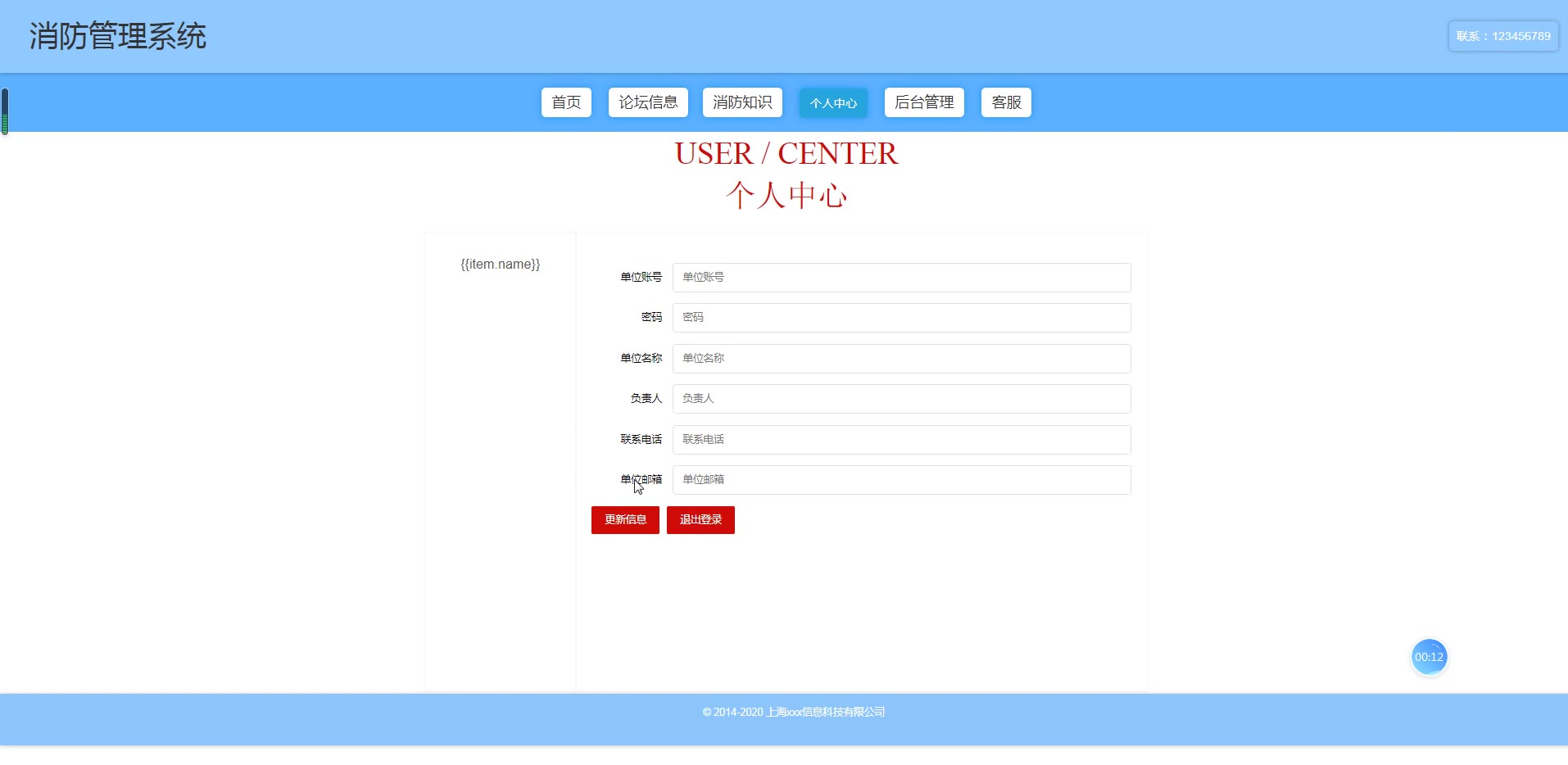1568x765 pixels.
Task: Focus the 负责人 input field
Action: (x=901, y=399)
